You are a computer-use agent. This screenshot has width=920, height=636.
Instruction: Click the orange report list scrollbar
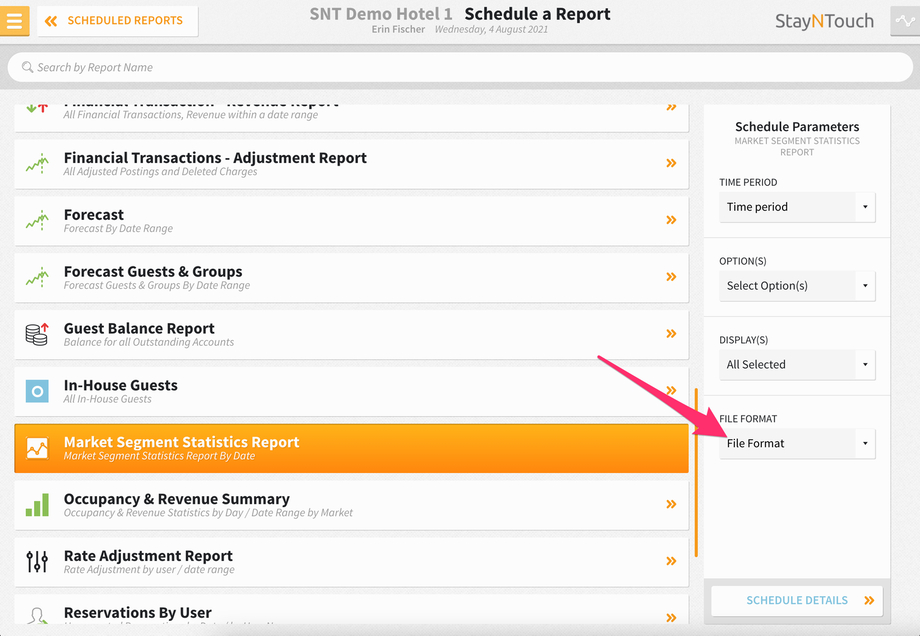coord(696,472)
